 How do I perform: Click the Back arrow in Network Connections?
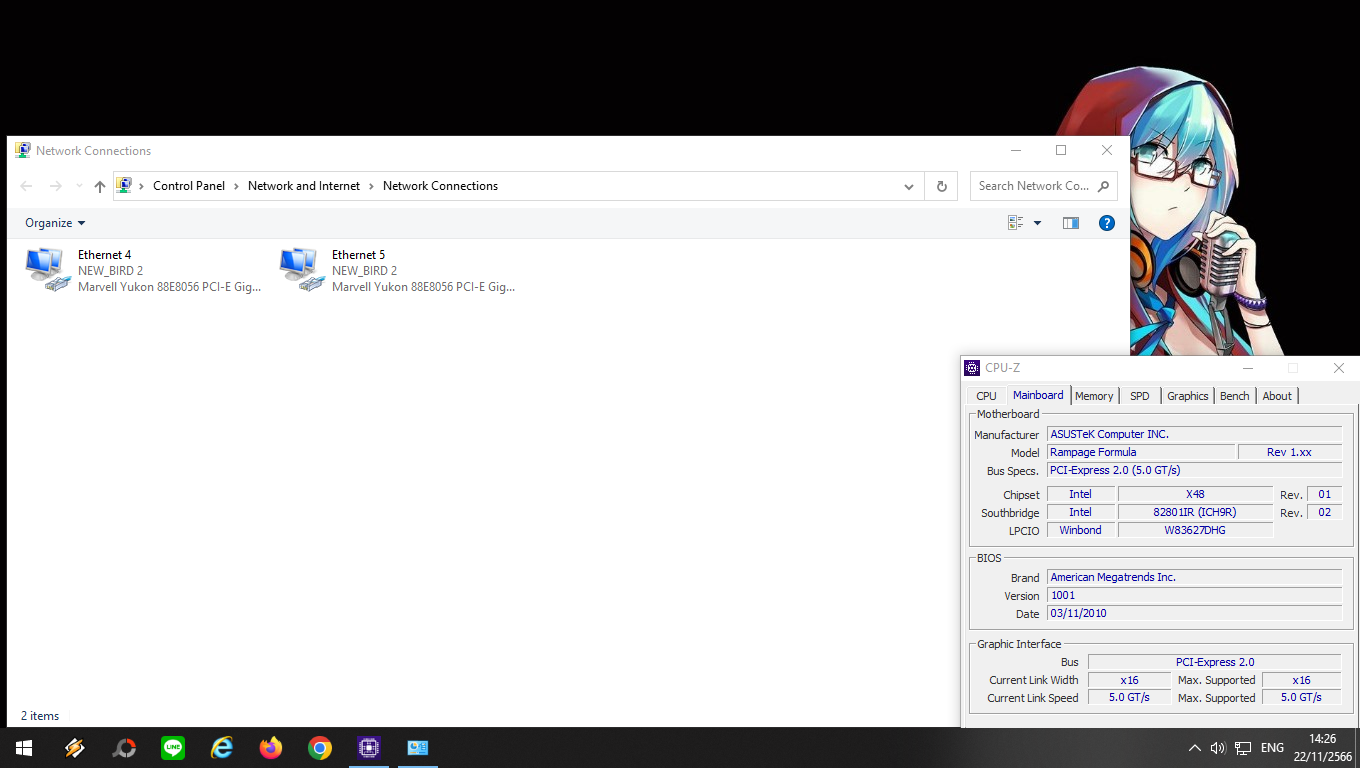coord(27,186)
